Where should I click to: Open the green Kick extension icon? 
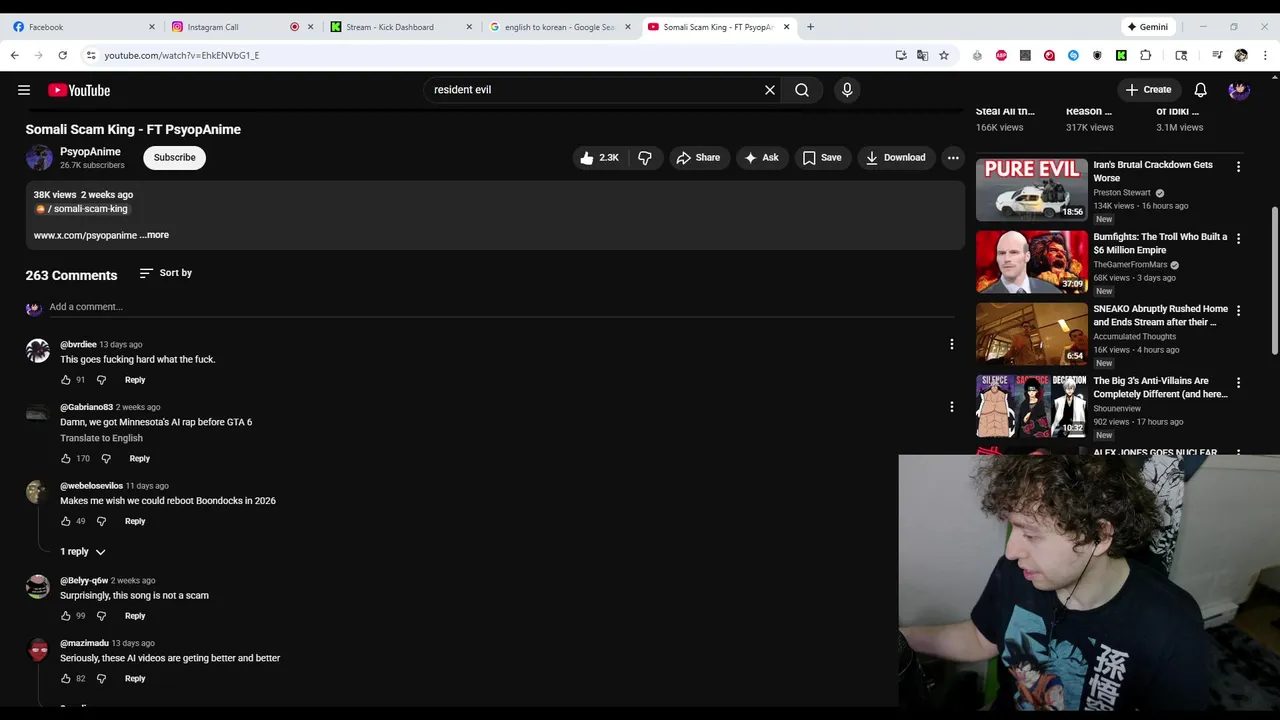coord(1121,55)
